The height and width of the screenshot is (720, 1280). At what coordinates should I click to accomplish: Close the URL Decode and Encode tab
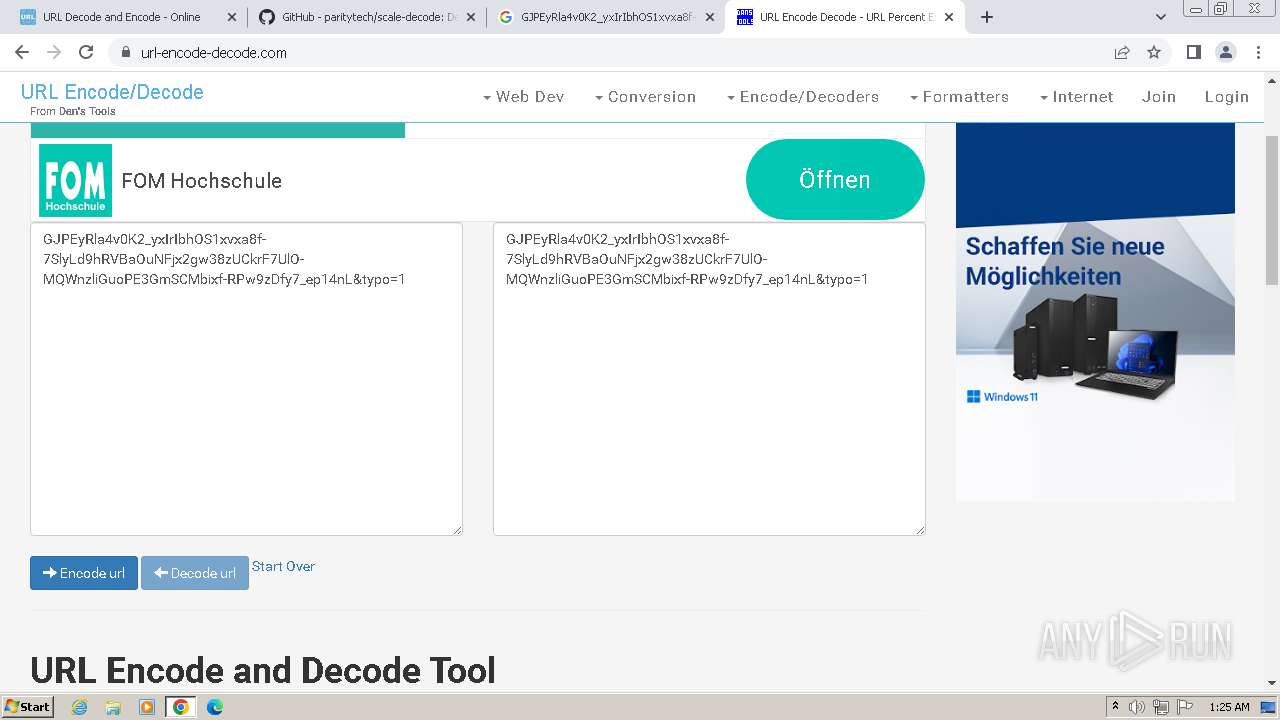(231, 17)
